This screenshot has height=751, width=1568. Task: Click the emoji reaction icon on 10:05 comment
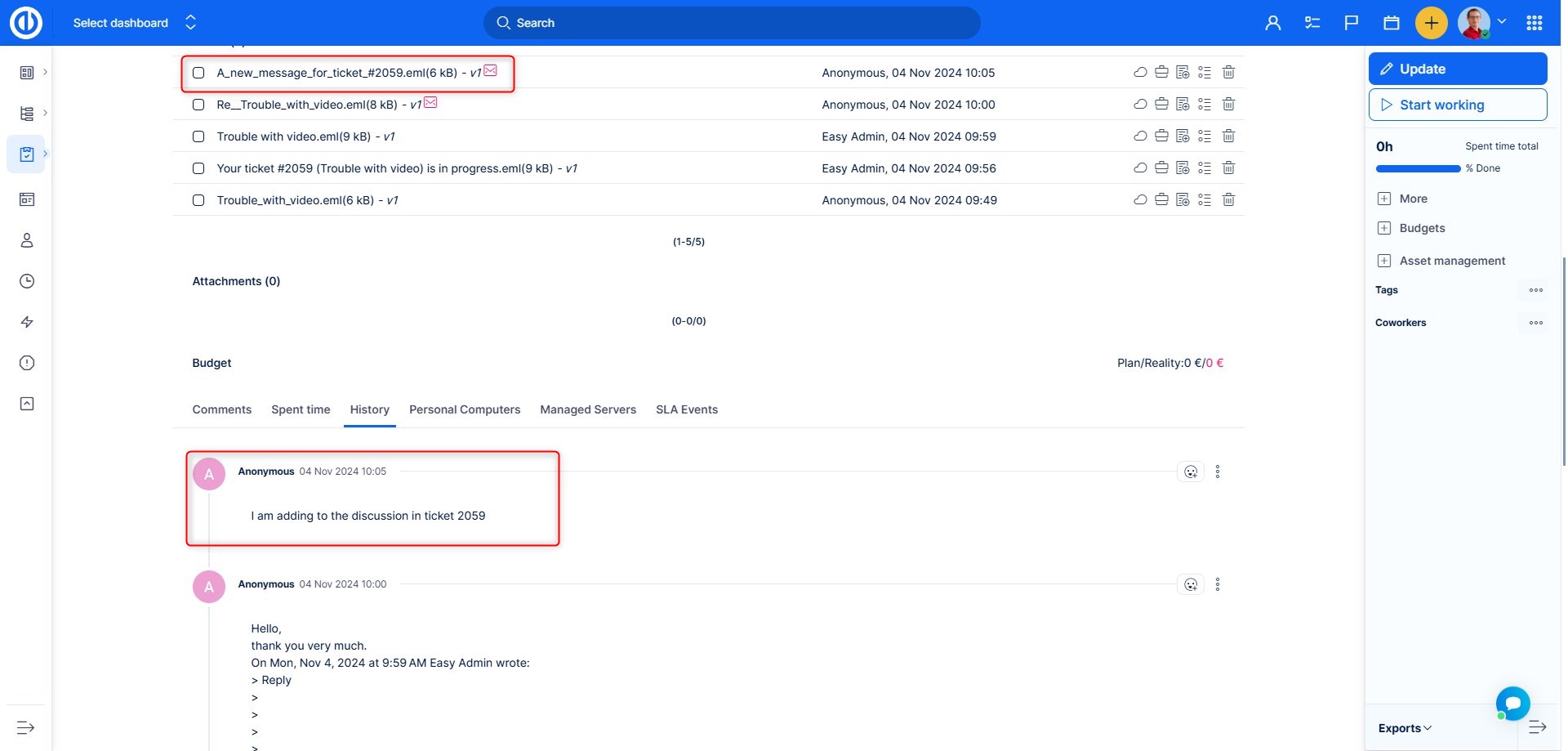pos(1191,472)
